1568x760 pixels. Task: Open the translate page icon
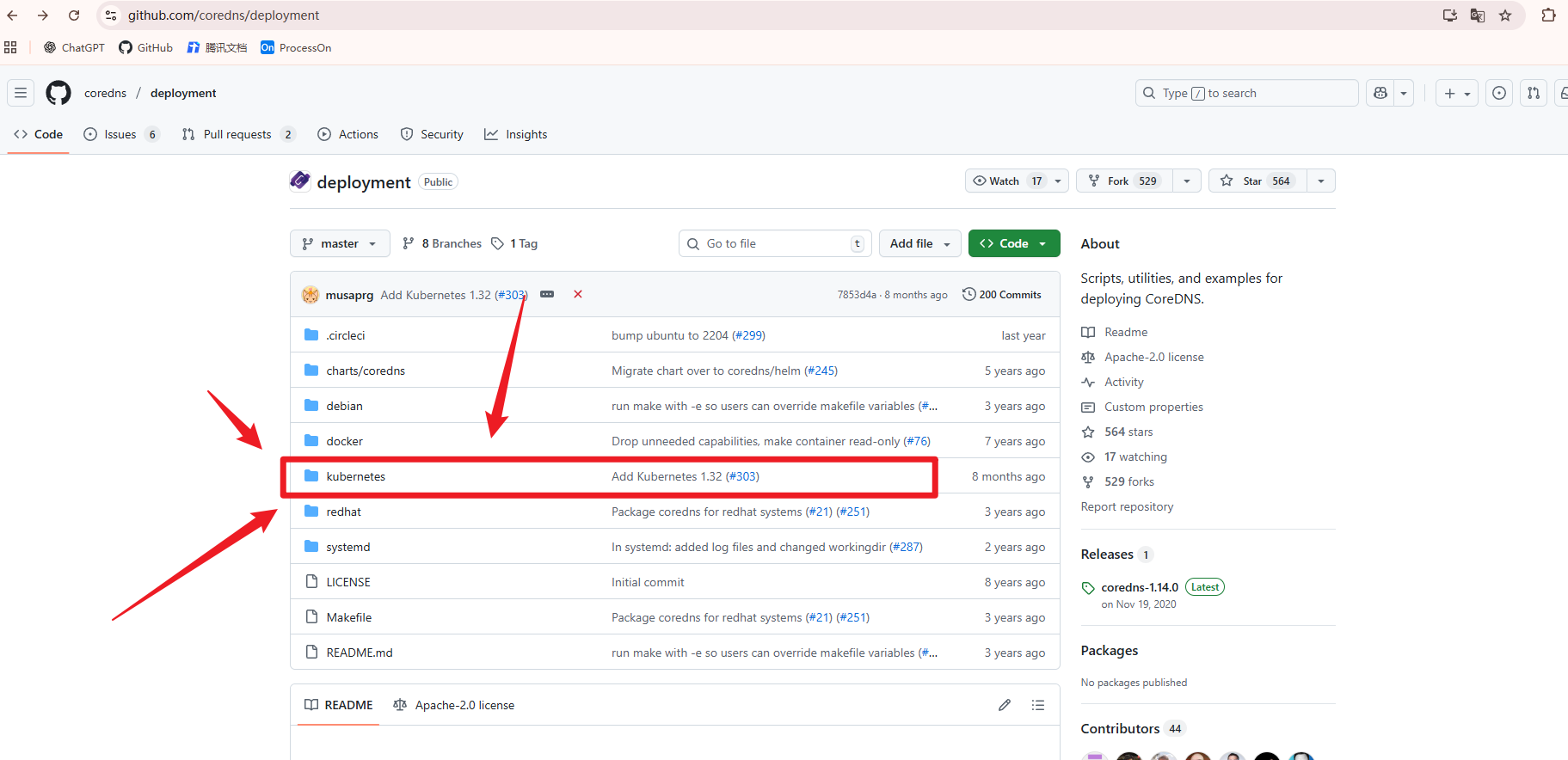tap(1478, 15)
